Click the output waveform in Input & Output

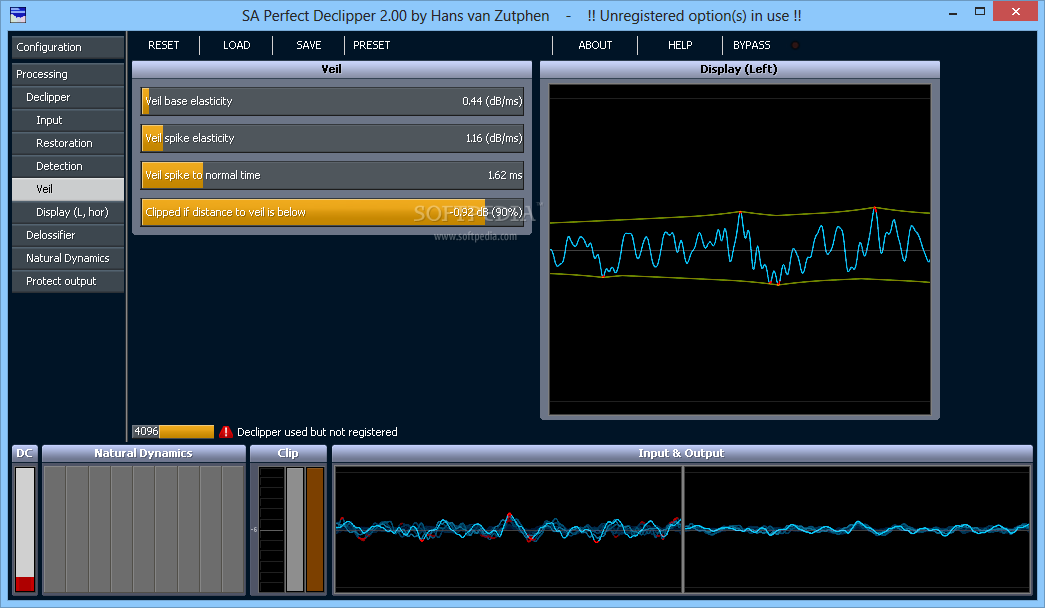coord(857,529)
